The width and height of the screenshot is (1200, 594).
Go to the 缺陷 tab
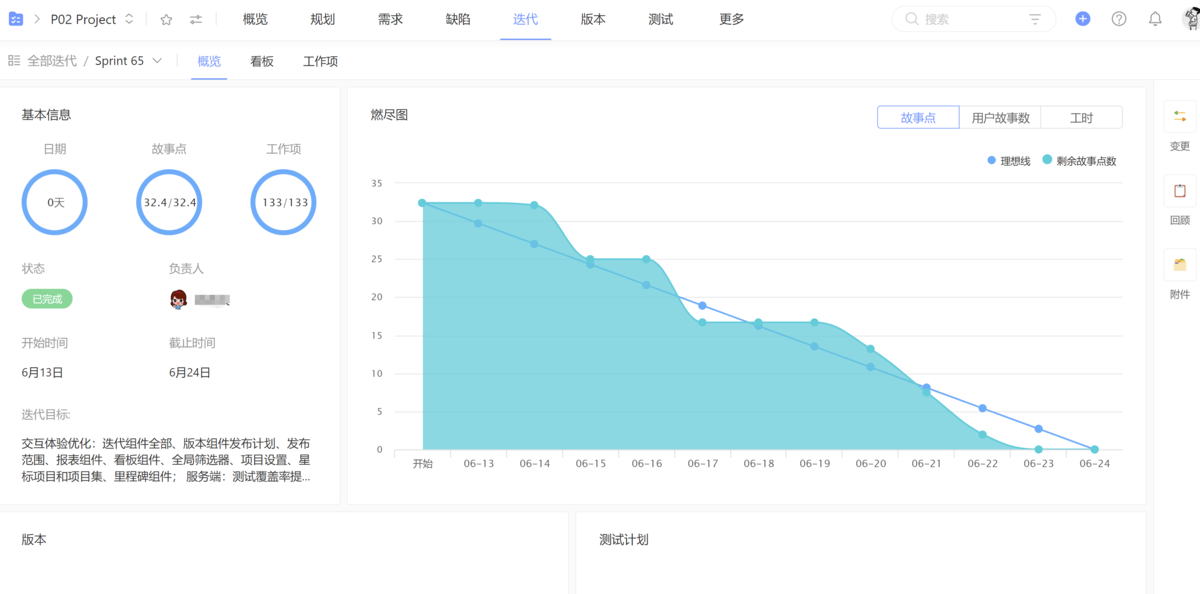point(458,19)
